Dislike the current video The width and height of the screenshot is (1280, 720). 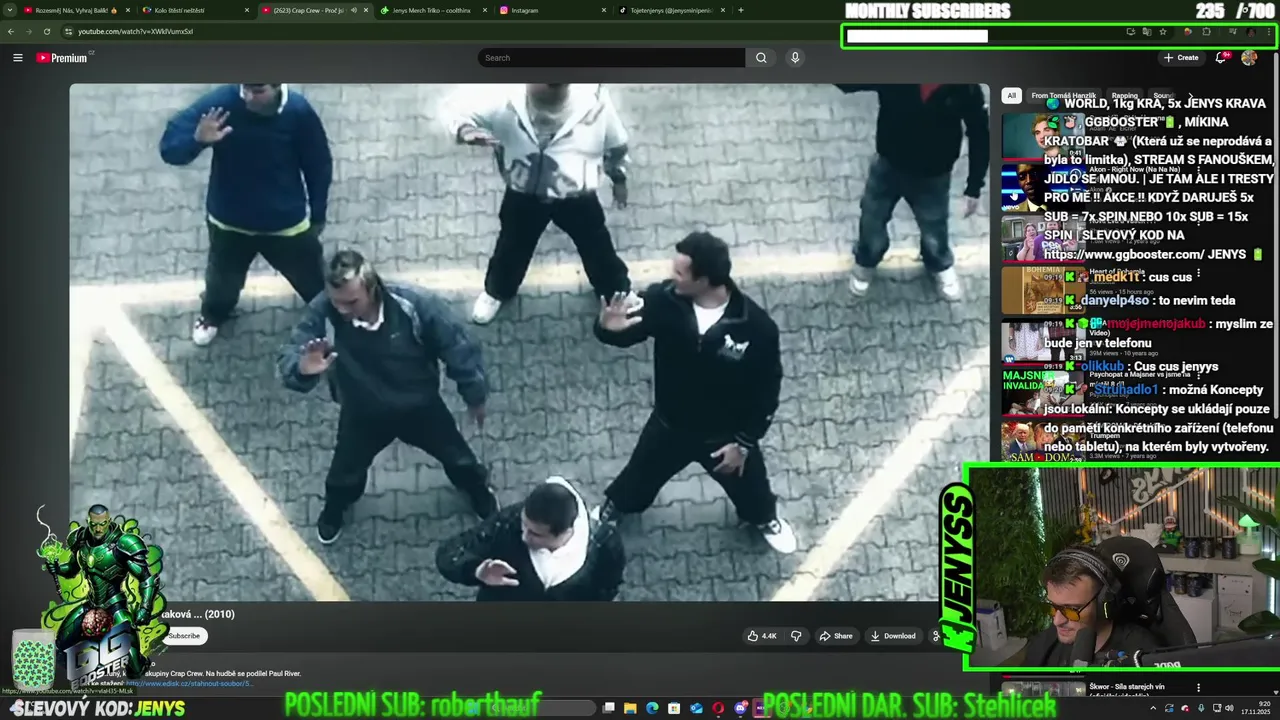coord(796,636)
